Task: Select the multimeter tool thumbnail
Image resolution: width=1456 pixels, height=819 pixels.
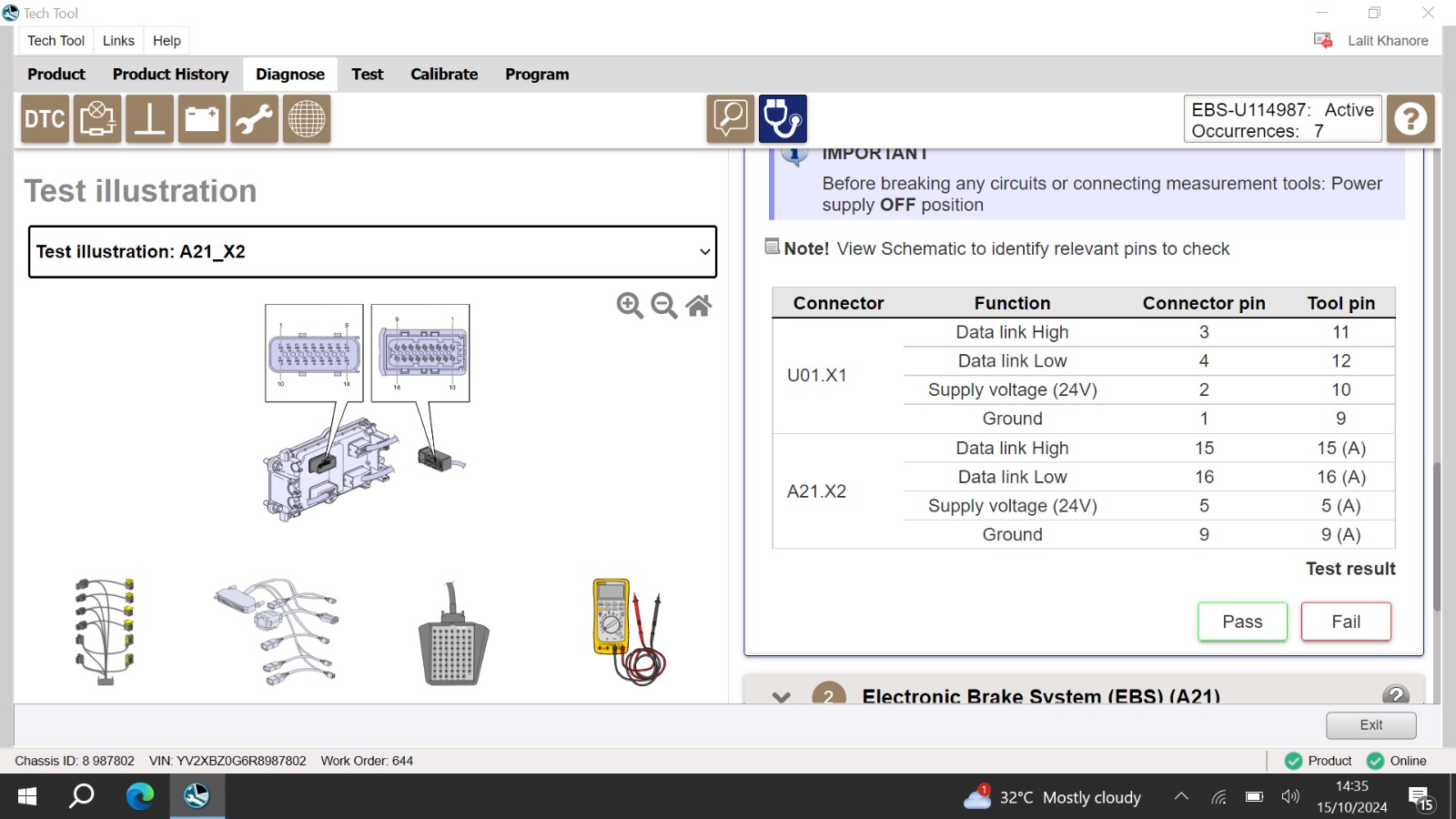Action: pos(628,632)
